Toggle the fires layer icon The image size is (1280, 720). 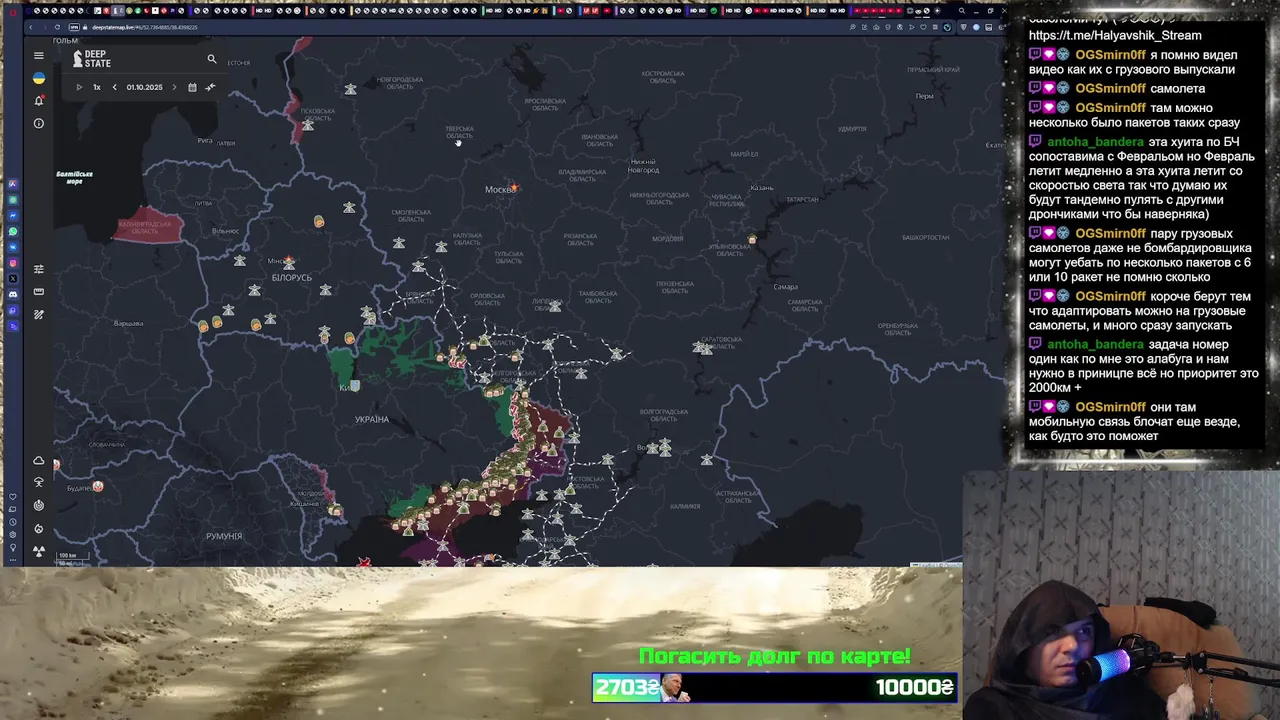[x=39, y=528]
